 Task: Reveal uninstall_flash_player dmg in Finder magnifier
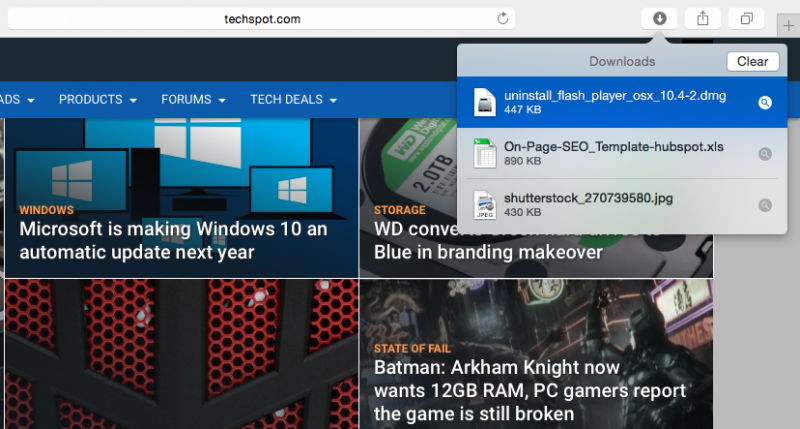click(x=765, y=103)
